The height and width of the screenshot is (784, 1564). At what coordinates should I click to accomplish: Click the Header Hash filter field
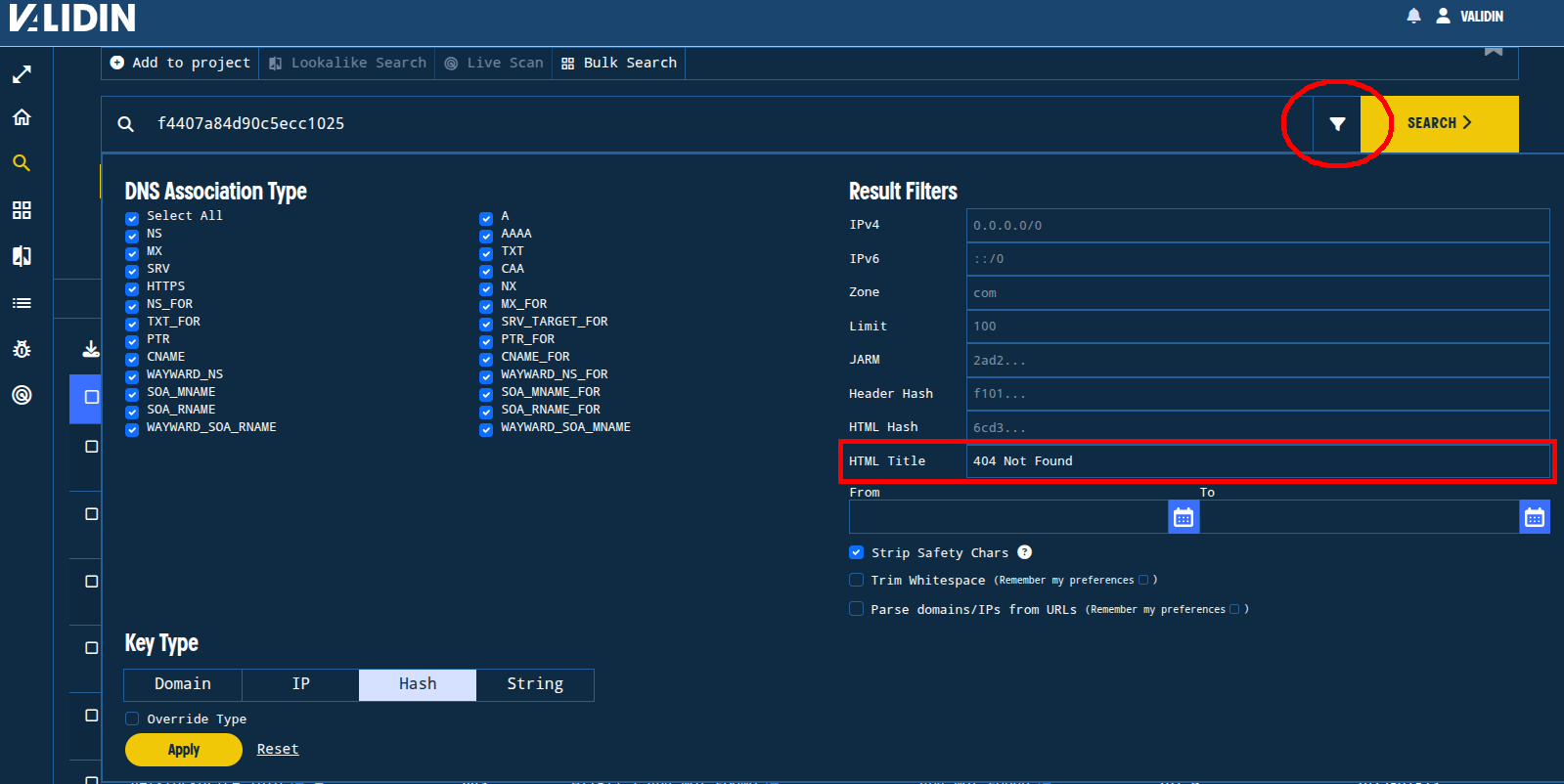click(x=1258, y=394)
